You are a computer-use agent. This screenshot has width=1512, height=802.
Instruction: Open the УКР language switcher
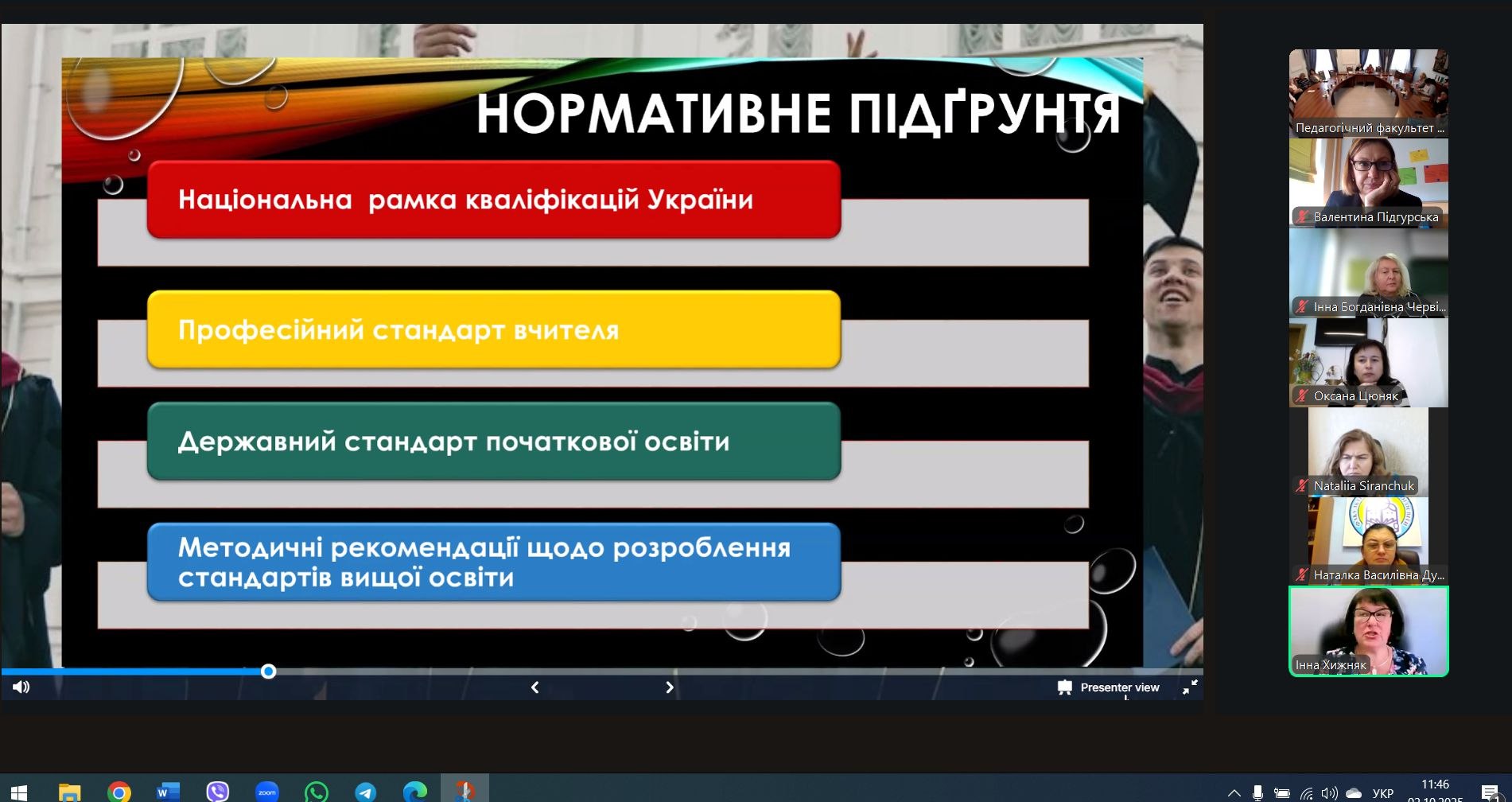point(1382,793)
